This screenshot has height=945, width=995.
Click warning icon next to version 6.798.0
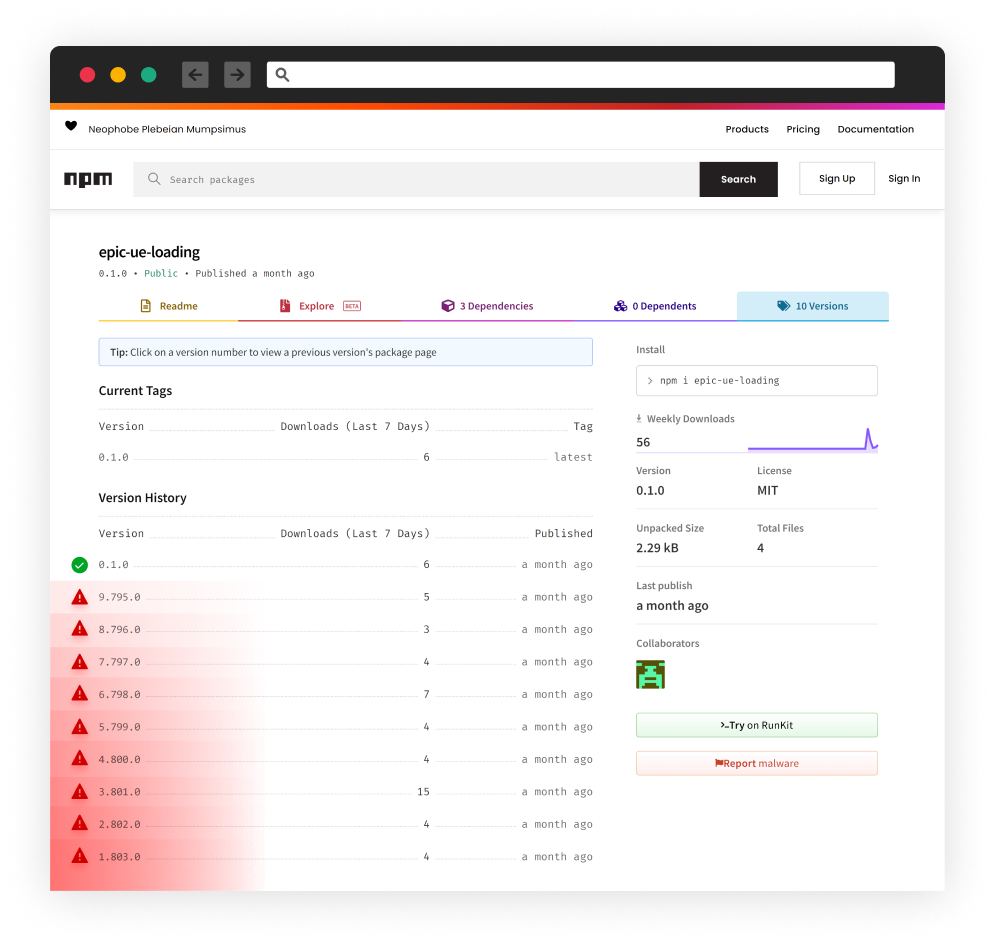[x=79, y=694]
